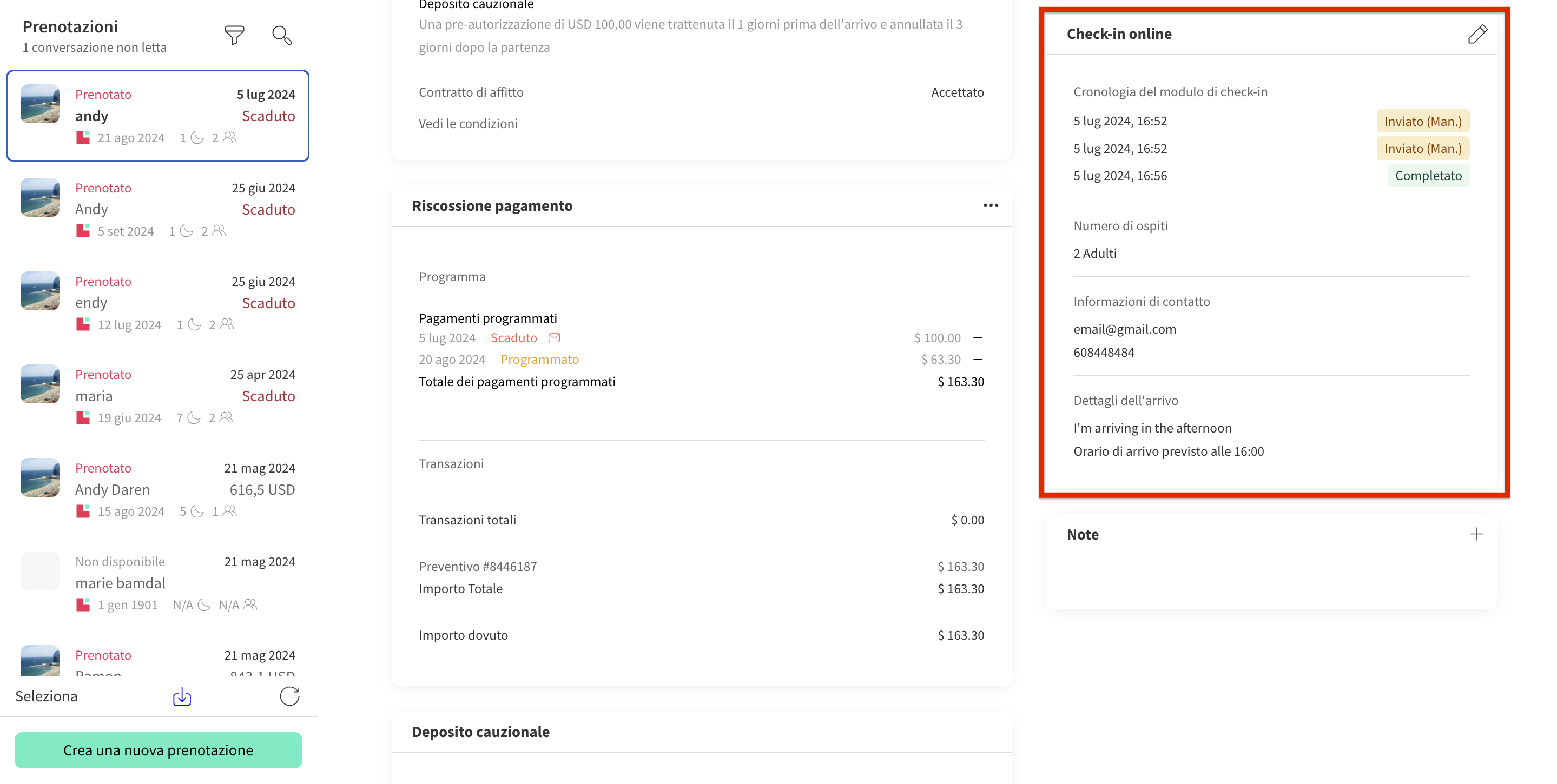Open Riscossione pagamento three-dot menu
This screenshot has height=784, width=1557.
coord(990,205)
